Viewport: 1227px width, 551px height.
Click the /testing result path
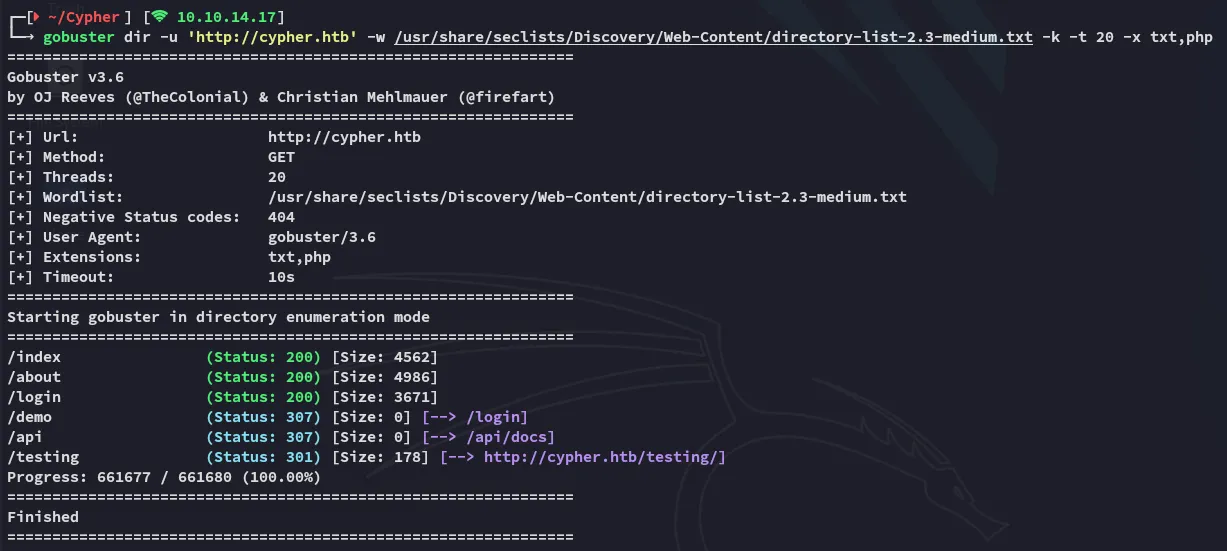click(42, 457)
